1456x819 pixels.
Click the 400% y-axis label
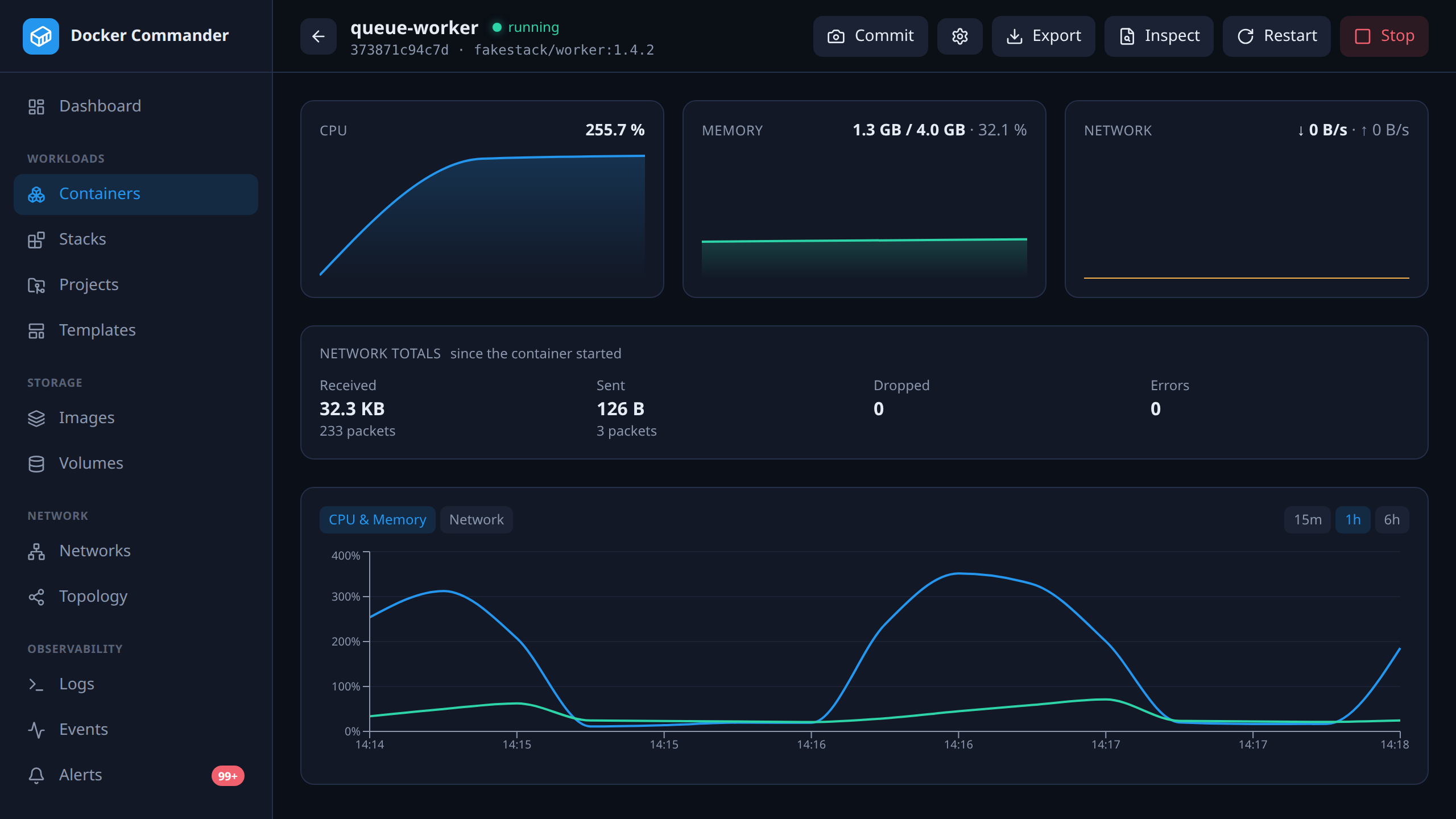(345, 556)
